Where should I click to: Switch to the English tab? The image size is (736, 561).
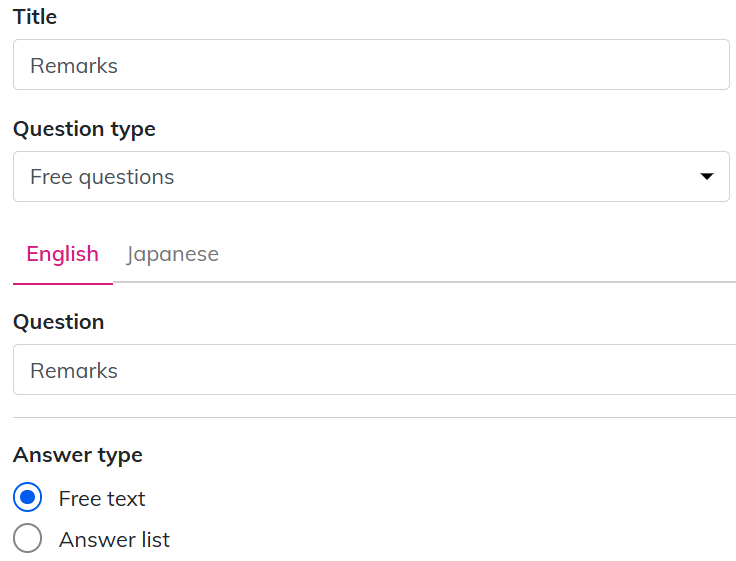pyautogui.click(x=63, y=254)
